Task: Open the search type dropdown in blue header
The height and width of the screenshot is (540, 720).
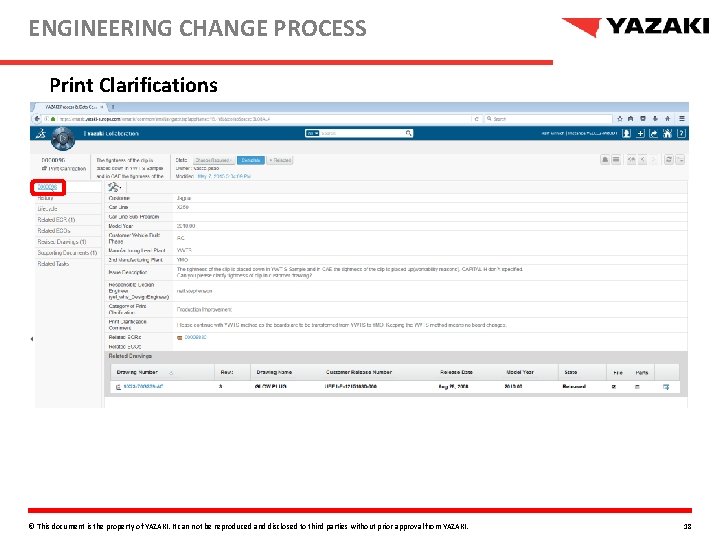Action: [x=312, y=133]
